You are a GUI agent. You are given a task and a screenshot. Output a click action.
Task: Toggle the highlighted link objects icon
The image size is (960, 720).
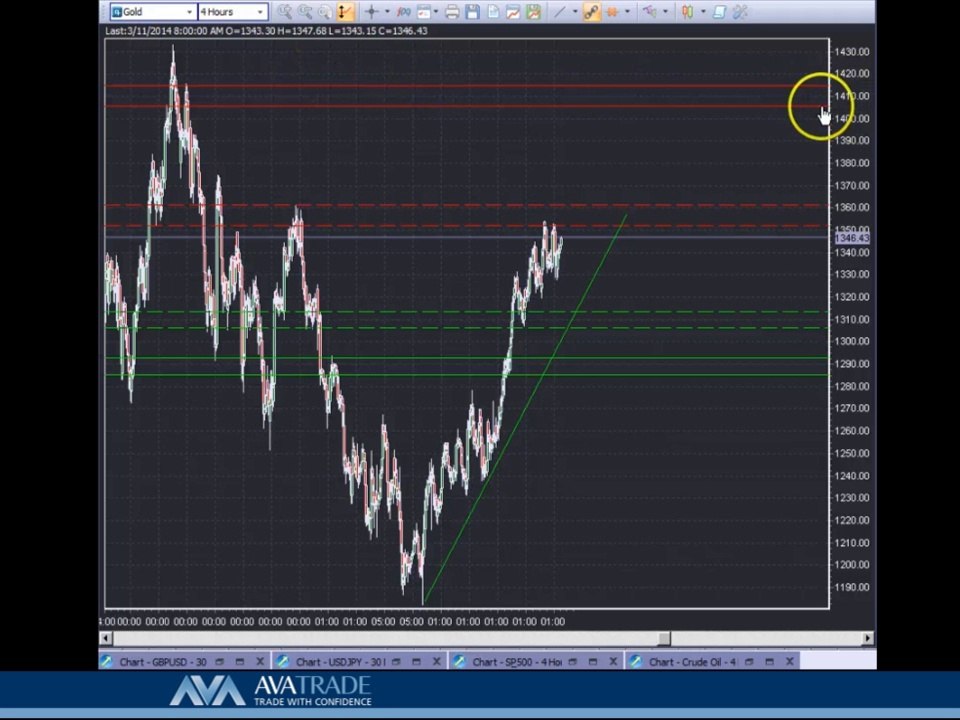click(x=591, y=12)
